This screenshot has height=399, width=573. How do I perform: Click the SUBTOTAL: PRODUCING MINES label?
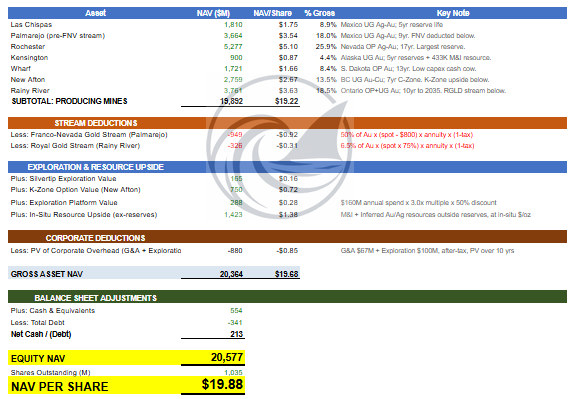point(69,101)
